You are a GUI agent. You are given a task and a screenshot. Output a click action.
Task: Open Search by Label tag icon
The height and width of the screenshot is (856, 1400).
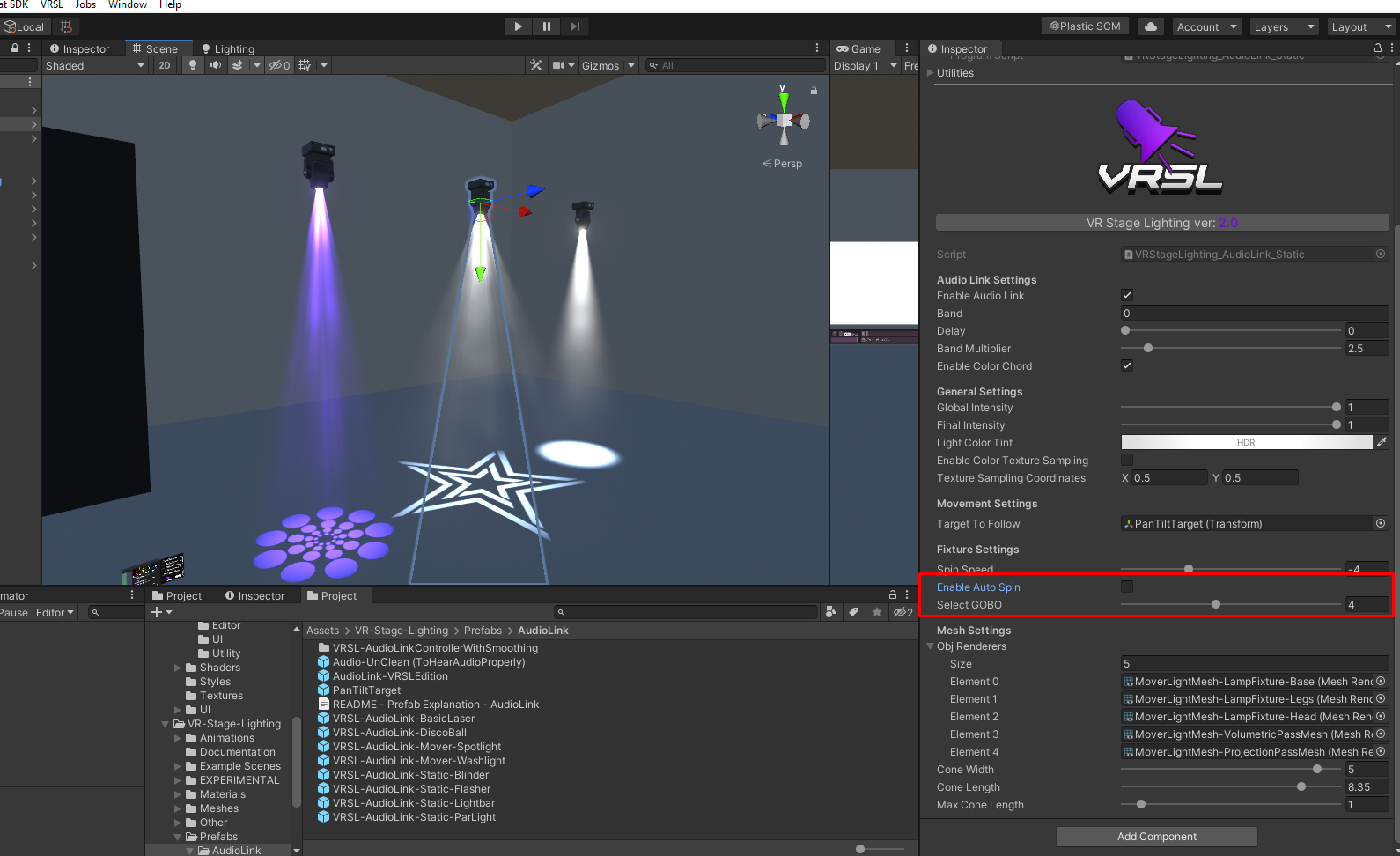[x=853, y=612]
